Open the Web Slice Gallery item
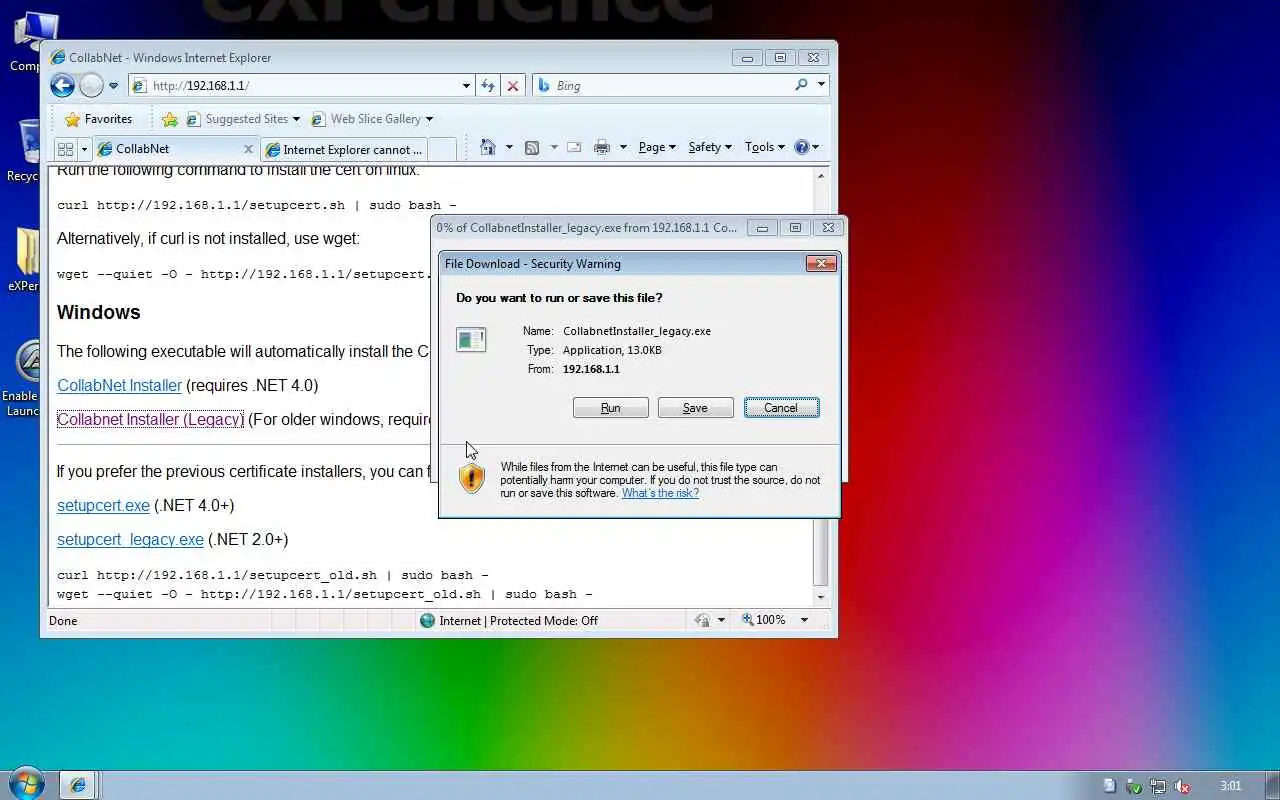 372,119
